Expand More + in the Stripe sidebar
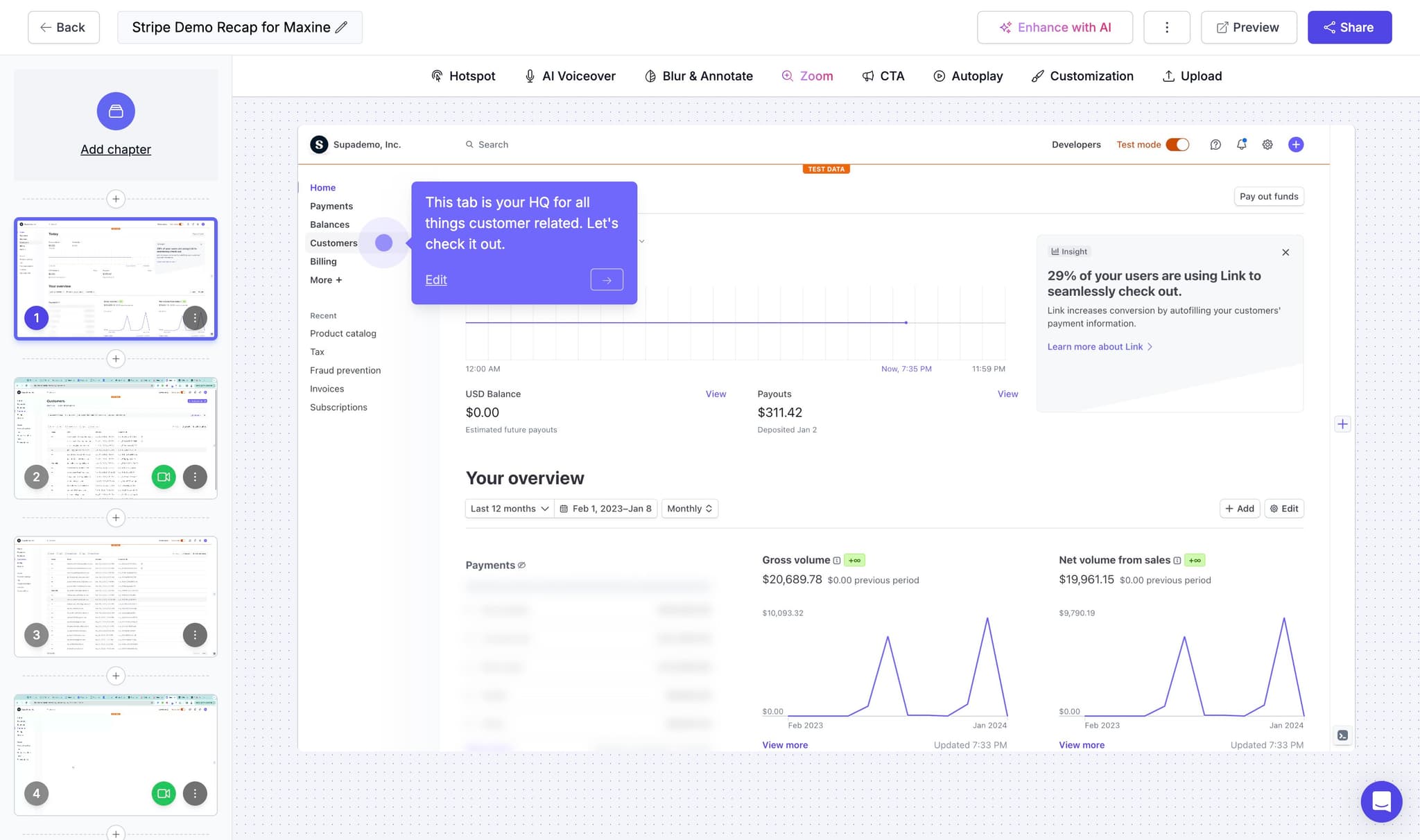The height and width of the screenshot is (840, 1420). click(x=326, y=280)
